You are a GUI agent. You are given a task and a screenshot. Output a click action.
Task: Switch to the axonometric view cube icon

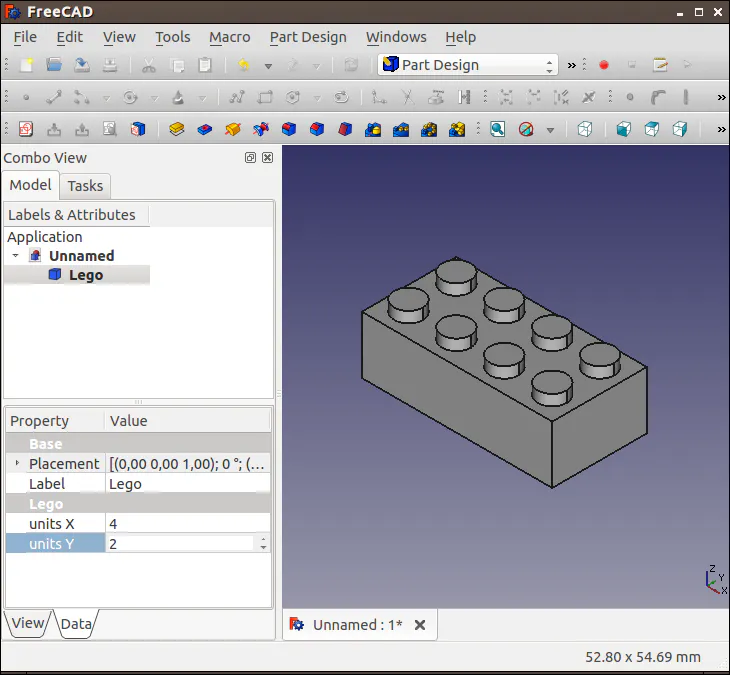[x=586, y=129]
